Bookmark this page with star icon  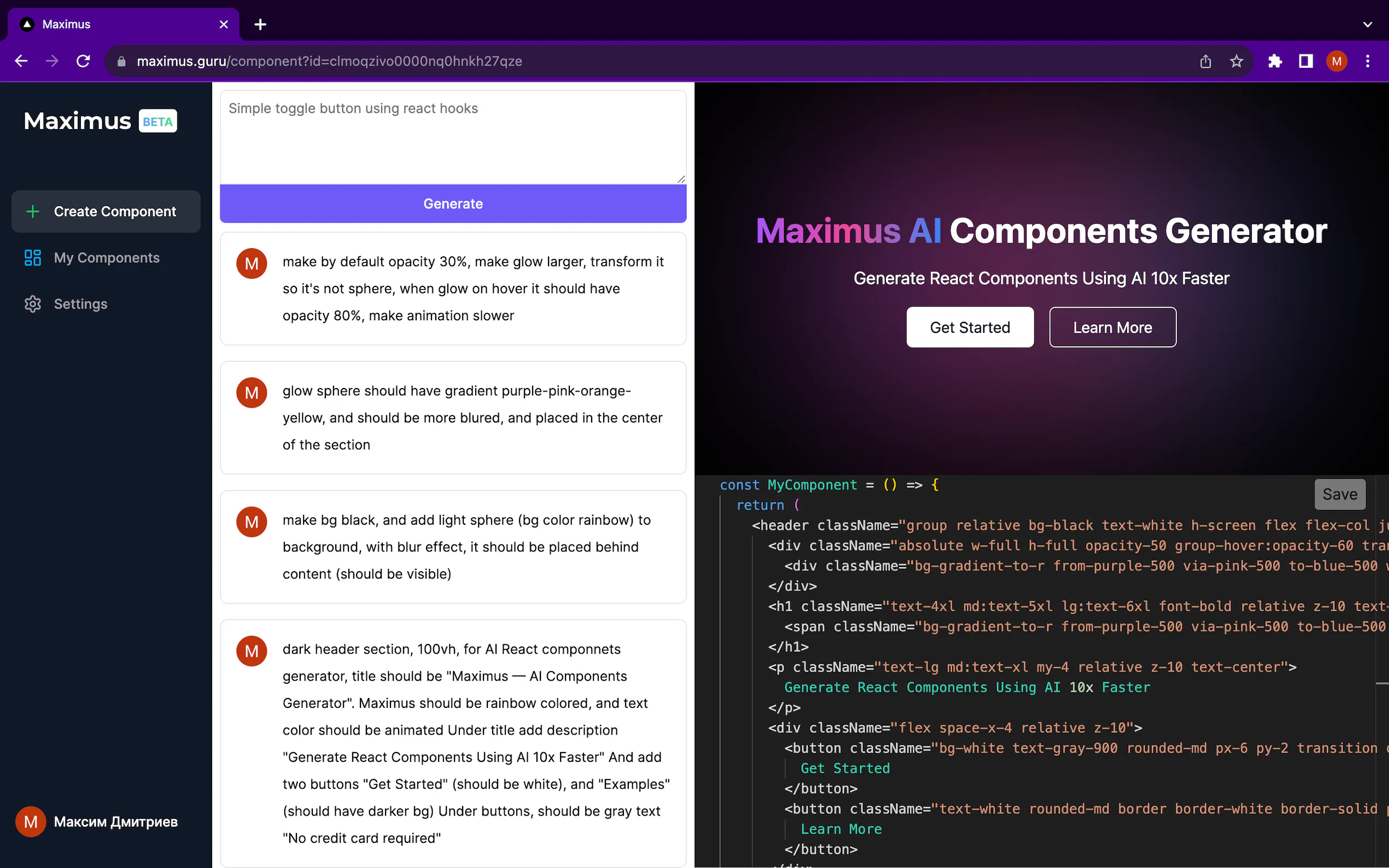coord(1236,61)
